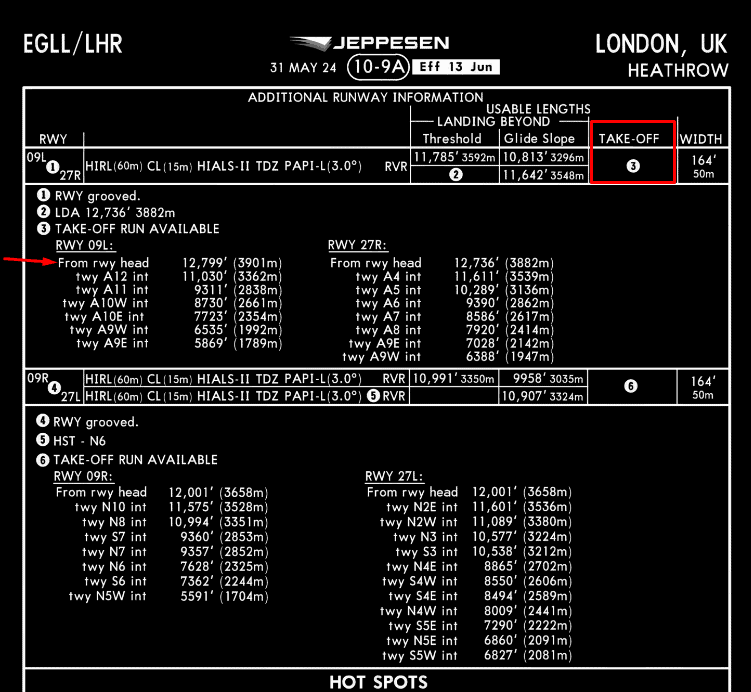Select the 10-9A chart index oval

click(x=379, y=68)
